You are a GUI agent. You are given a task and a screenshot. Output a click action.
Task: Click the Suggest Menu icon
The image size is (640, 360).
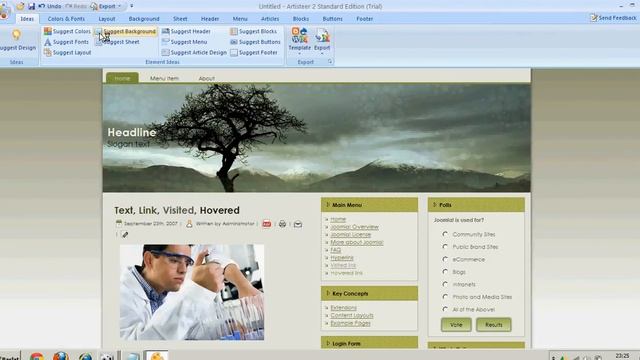click(165, 42)
